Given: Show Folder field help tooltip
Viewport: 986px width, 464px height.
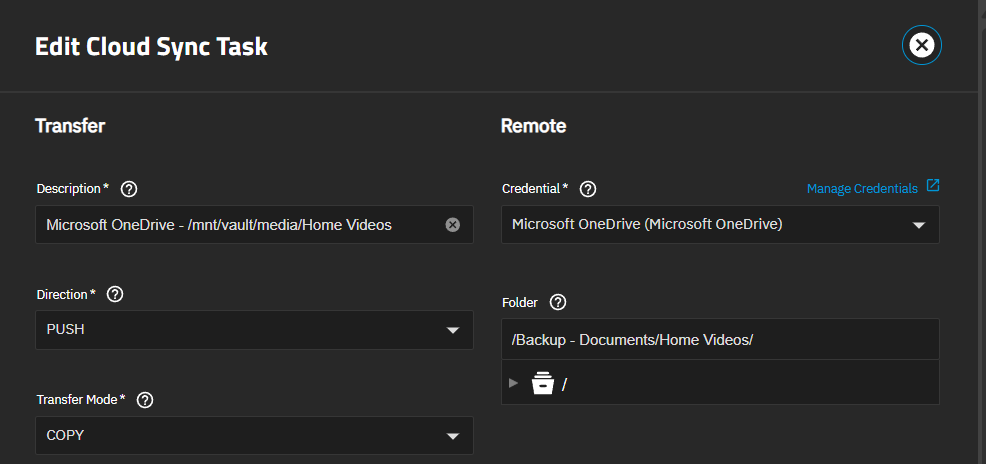Looking at the screenshot, I should (558, 302).
